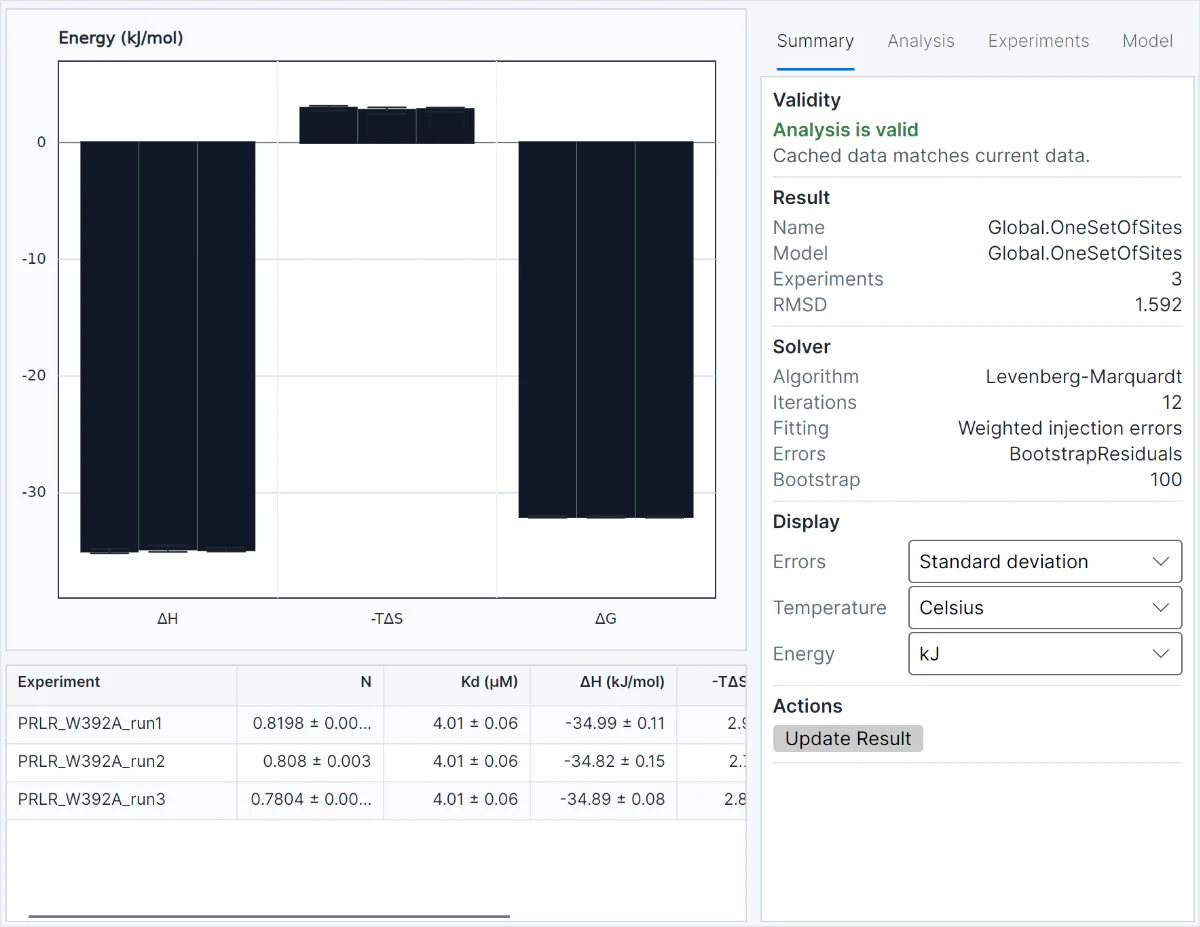The image size is (1200, 927).
Task: Click the horizontal scrollbar under the table
Action: 269,915
